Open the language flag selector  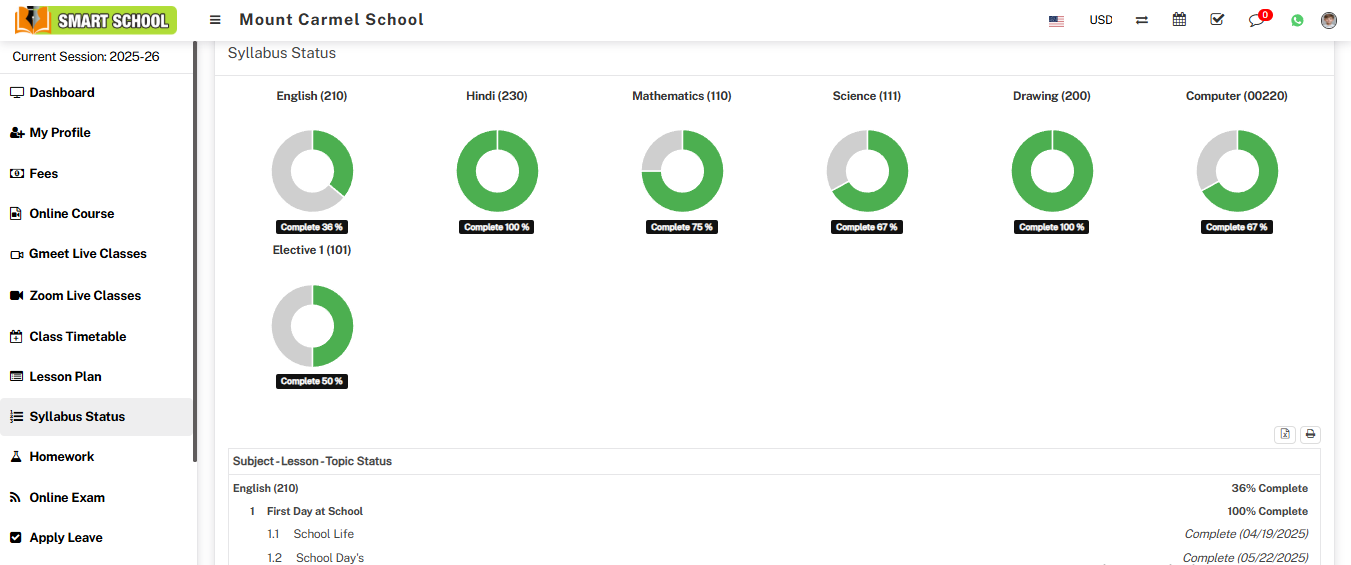coord(1056,20)
